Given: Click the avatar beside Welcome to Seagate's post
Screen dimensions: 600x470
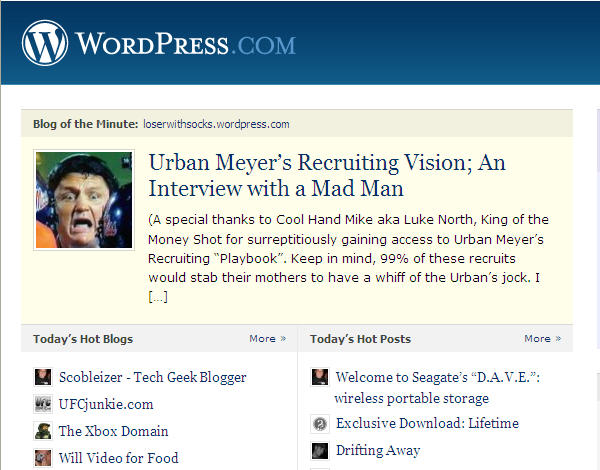Looking at the screenshot, I should (x=320, y=377).
